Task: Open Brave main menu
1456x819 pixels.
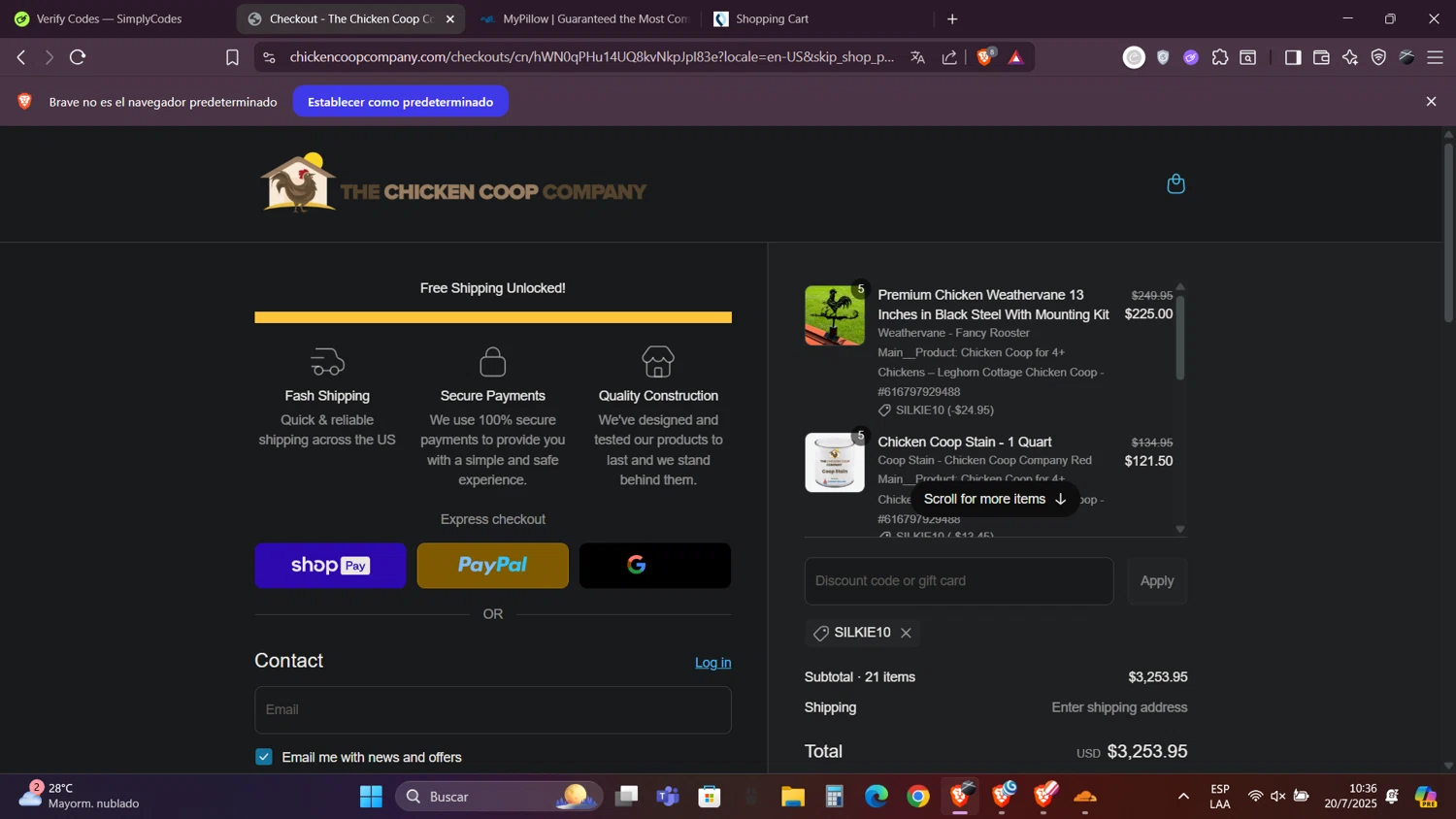Action: tap(1435, 57)
